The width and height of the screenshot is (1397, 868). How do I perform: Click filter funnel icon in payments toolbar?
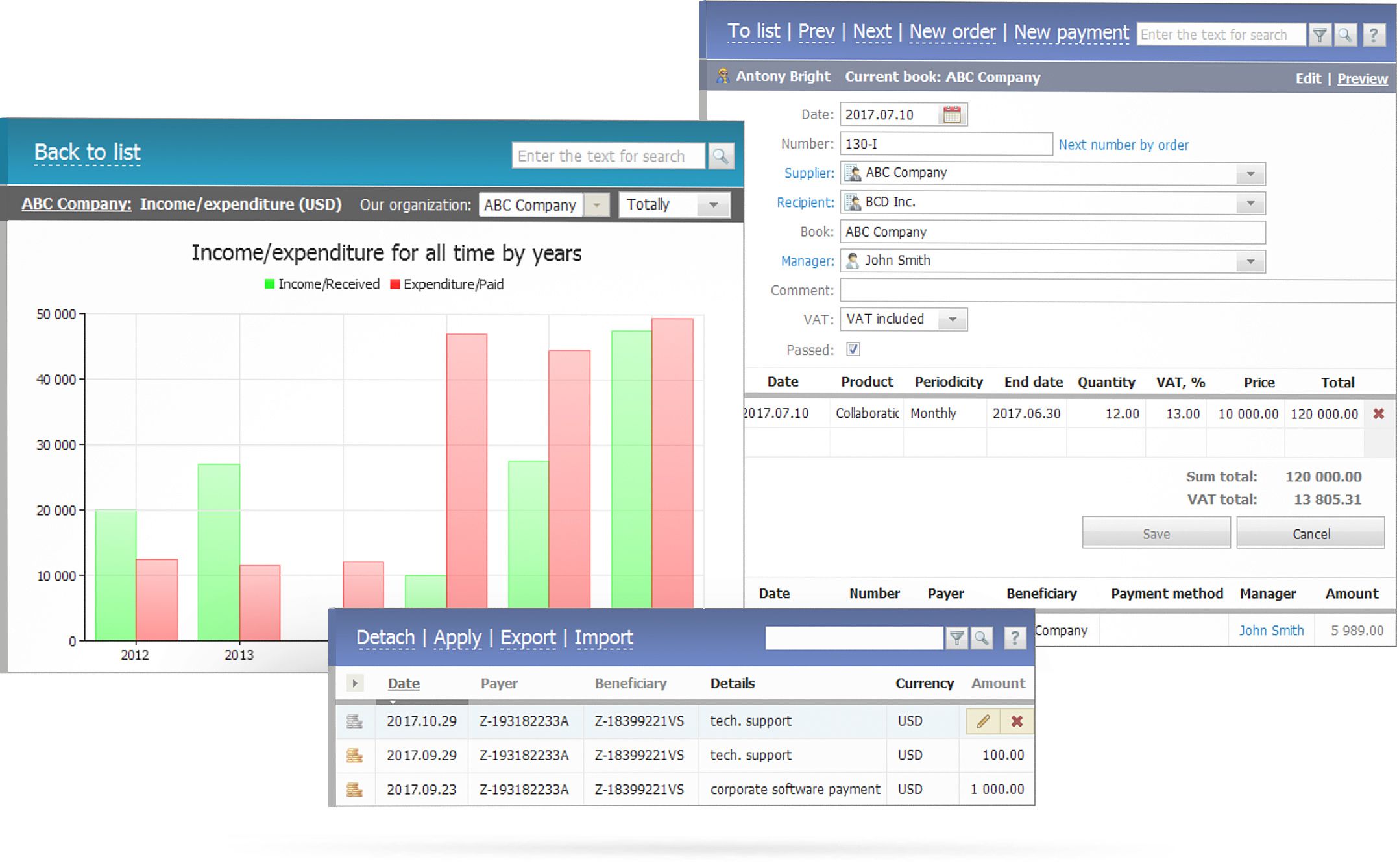[956, 638]
